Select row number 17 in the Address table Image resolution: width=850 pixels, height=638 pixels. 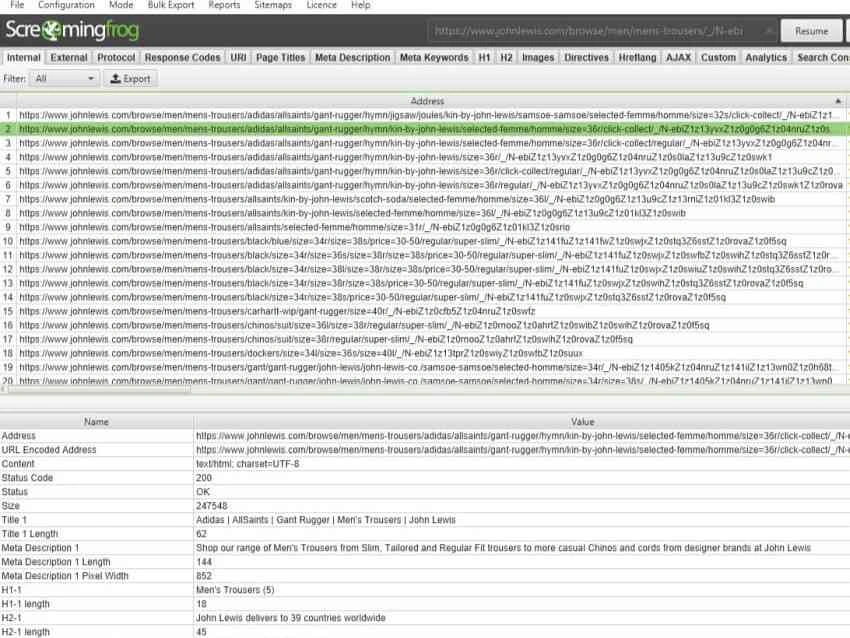coord(426,339)
